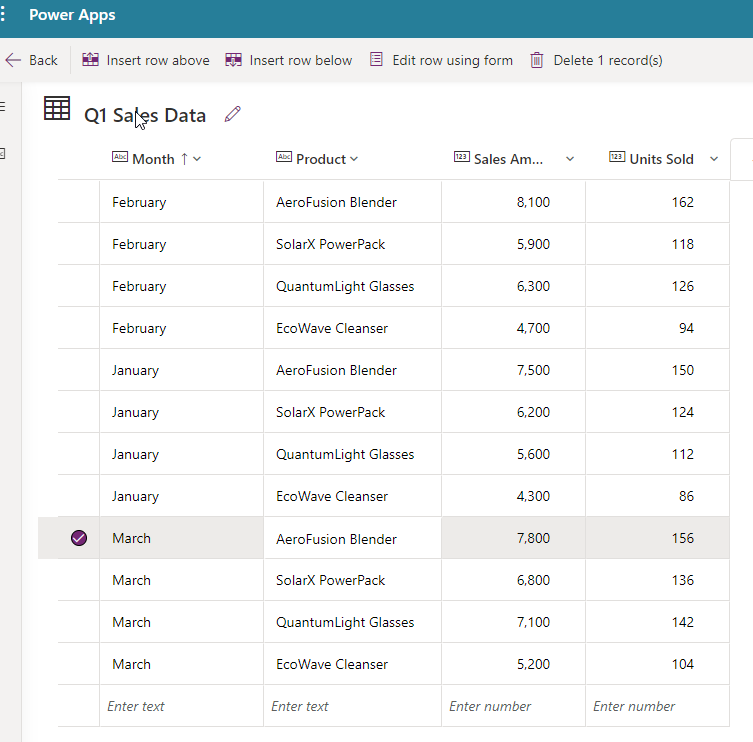Click the text type icon on Product column
753x742 pixels.
284,157
